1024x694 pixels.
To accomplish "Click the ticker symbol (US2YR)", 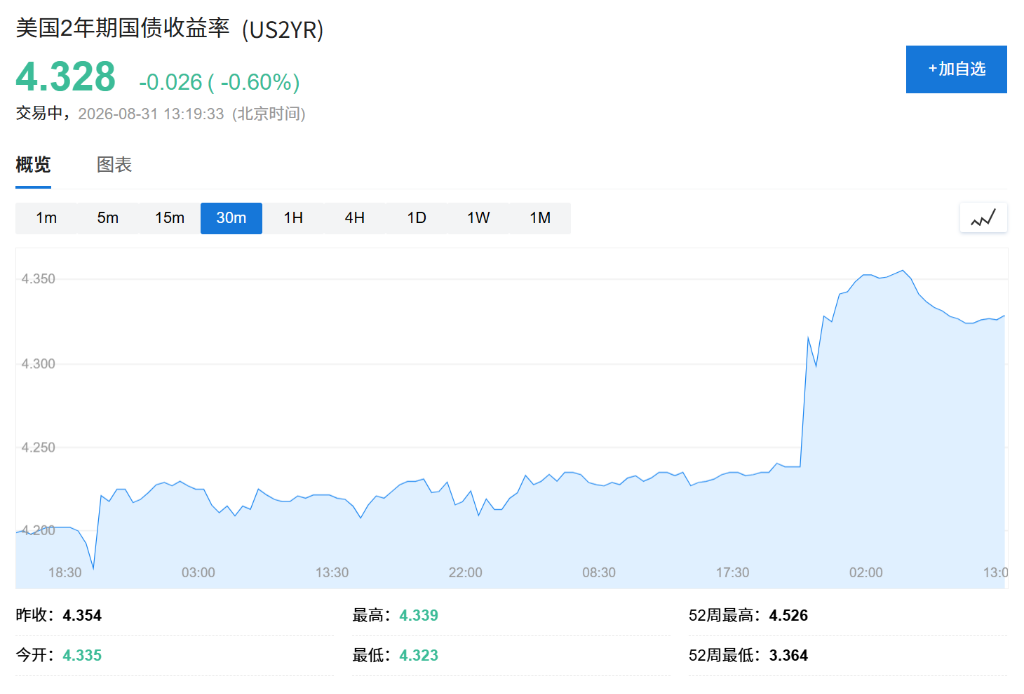I will point(283,30).
